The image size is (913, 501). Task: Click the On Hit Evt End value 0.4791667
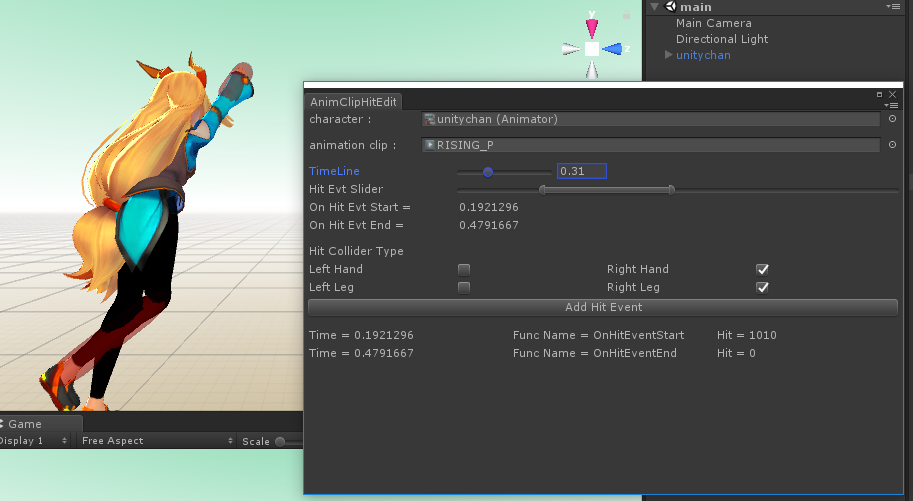click(489, 225)
